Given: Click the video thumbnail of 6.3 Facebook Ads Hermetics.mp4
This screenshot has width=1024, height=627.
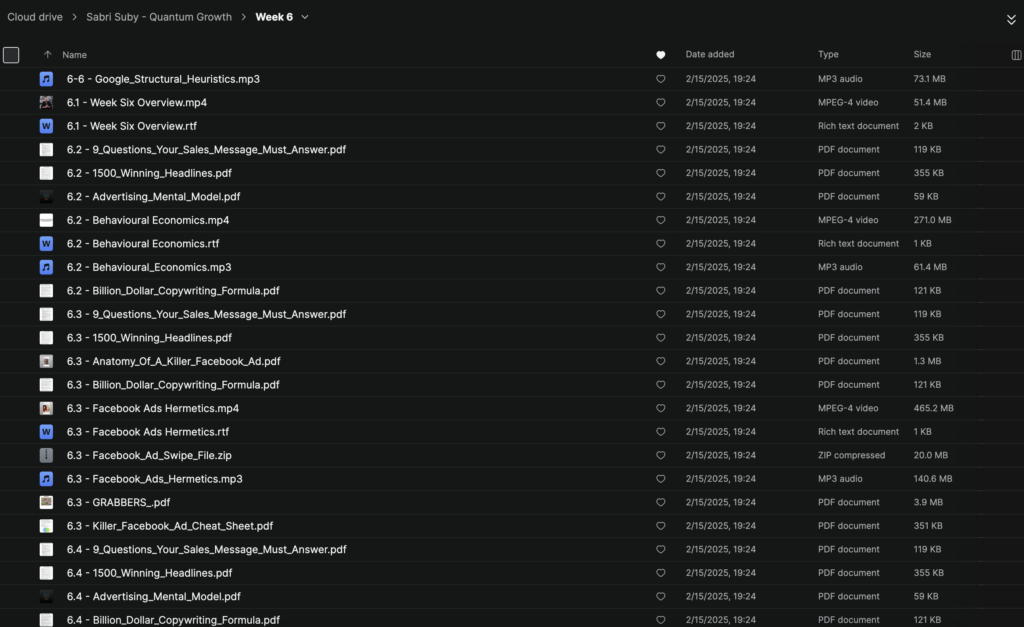Looking at the screenshot, I should pos(46,408).
